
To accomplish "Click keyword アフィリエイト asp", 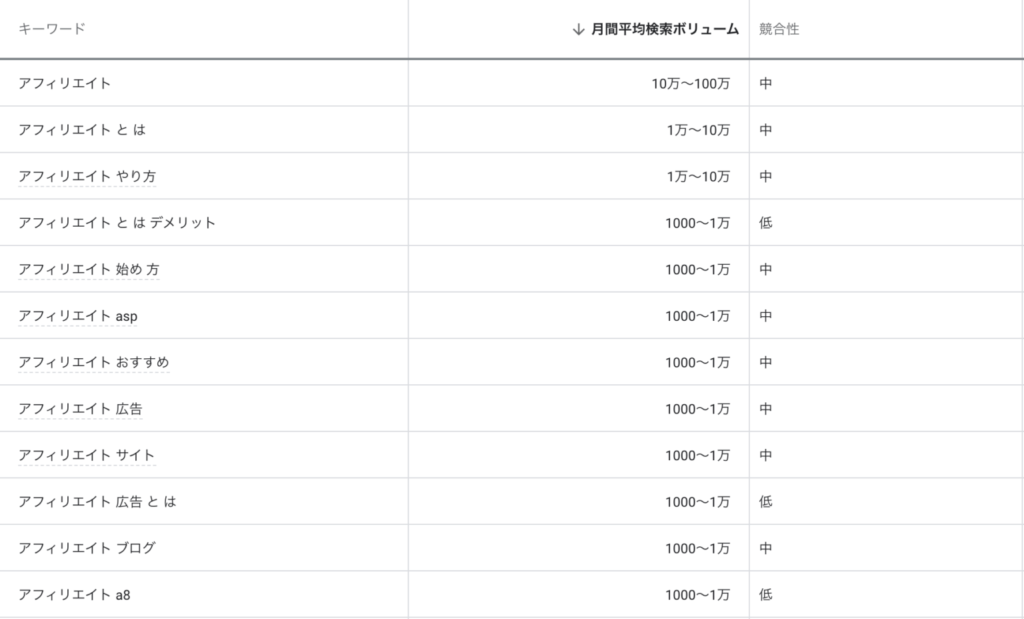I will coord(78,316).
